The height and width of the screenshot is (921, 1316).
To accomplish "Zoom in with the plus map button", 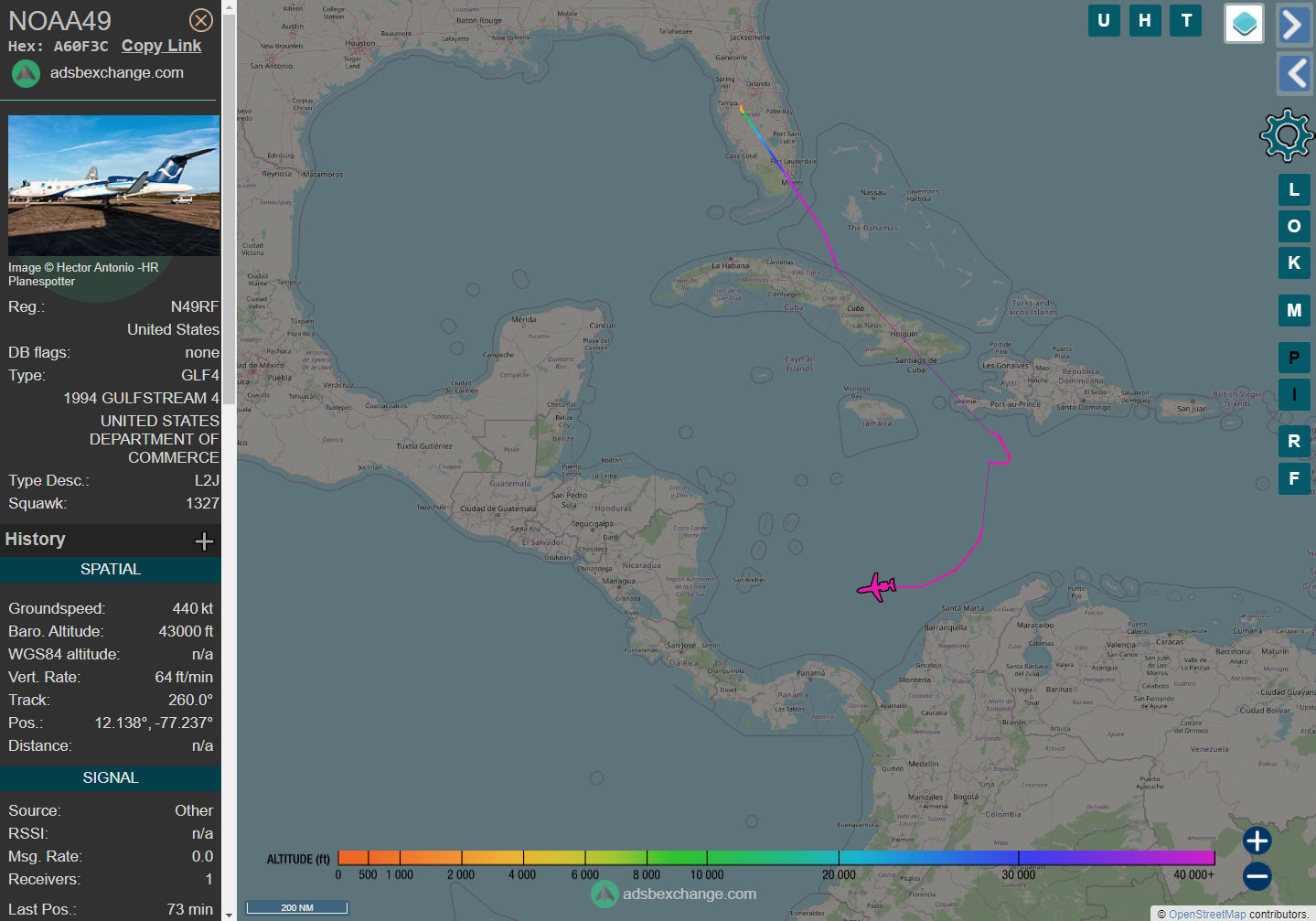I will click(x=1257, y=841).
